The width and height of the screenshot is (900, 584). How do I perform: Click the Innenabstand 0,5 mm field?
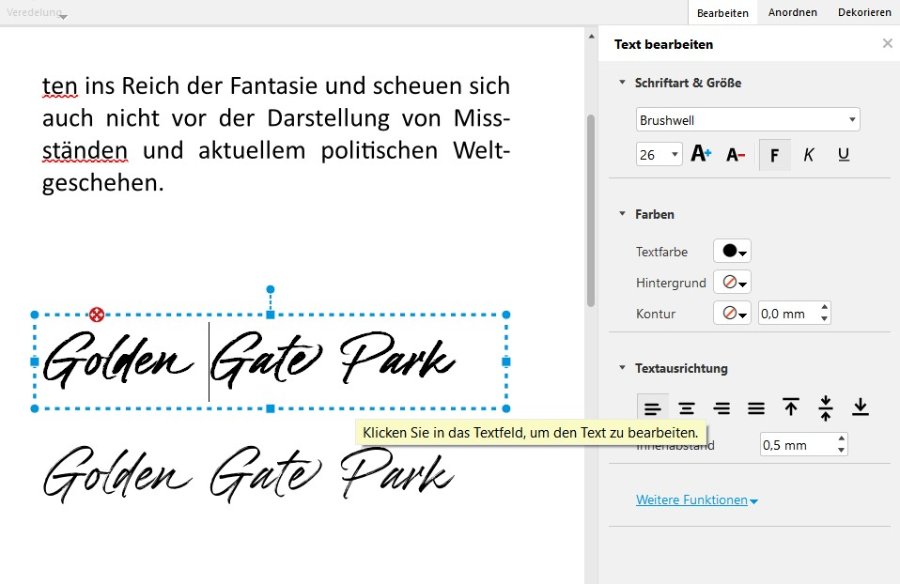798,444
